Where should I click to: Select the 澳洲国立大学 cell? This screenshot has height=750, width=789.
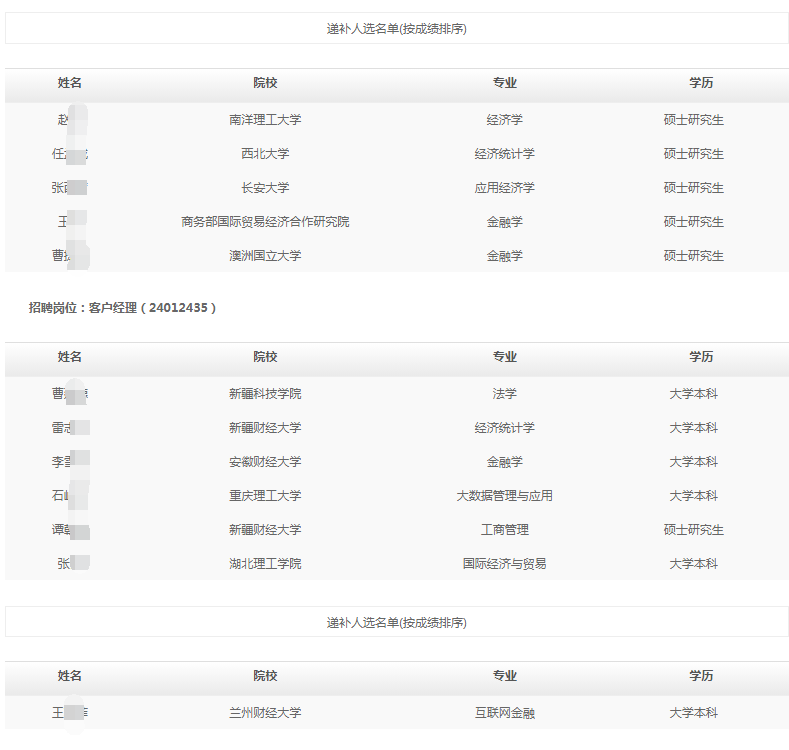coord(265,256)
